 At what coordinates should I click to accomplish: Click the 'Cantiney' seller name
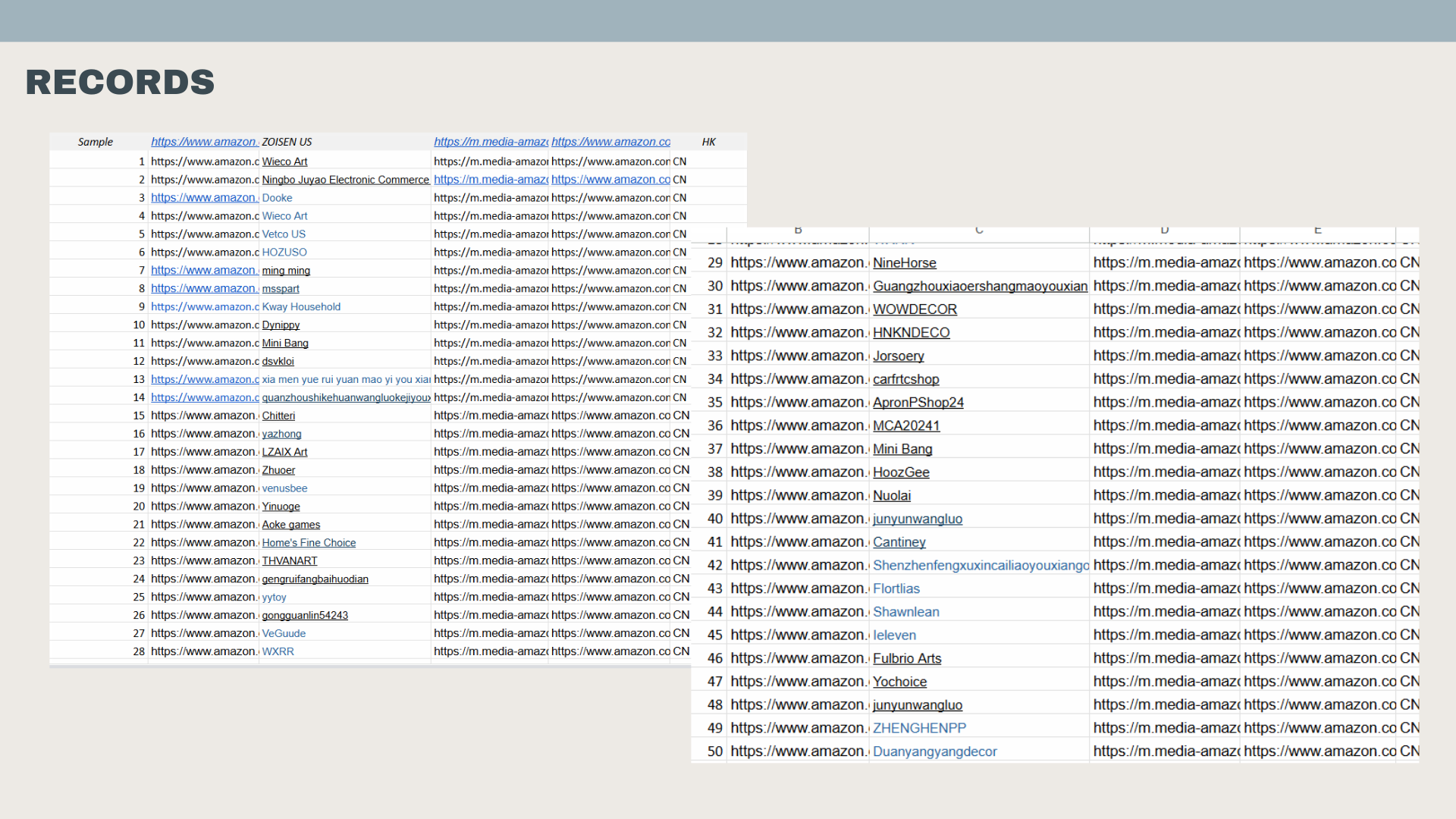899,543
